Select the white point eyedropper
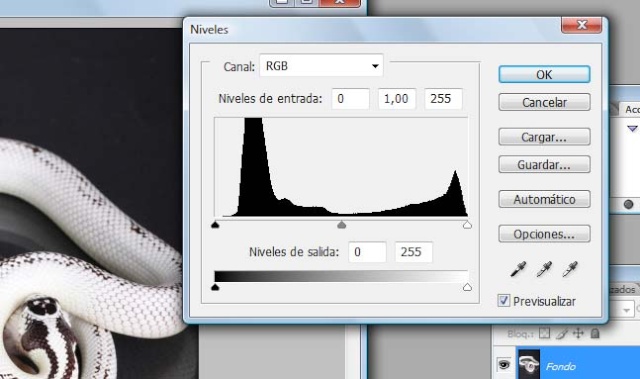This screenshot has width=640, height=379. (x=570, y=269)
